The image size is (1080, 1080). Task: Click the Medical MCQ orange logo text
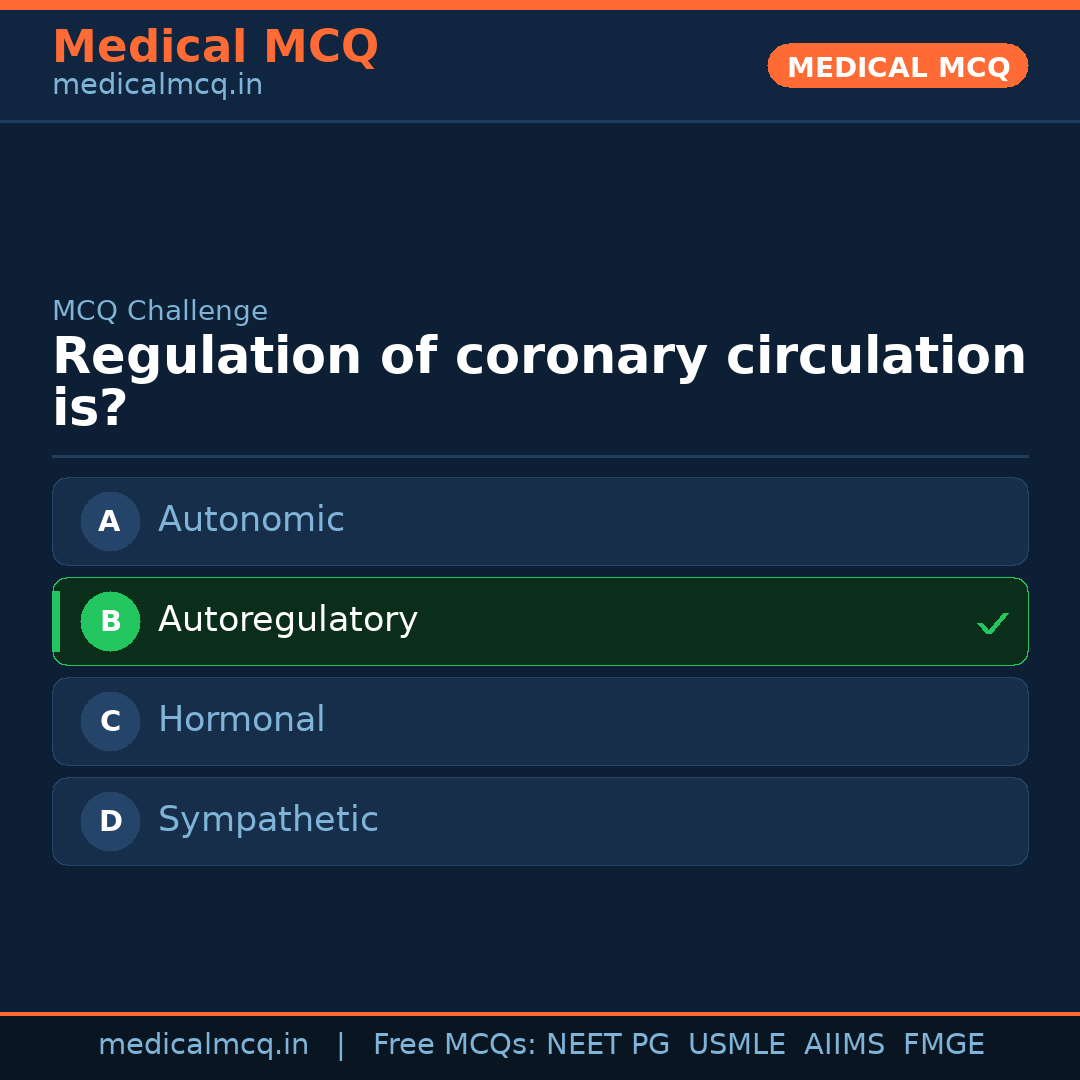coord(215,47)
